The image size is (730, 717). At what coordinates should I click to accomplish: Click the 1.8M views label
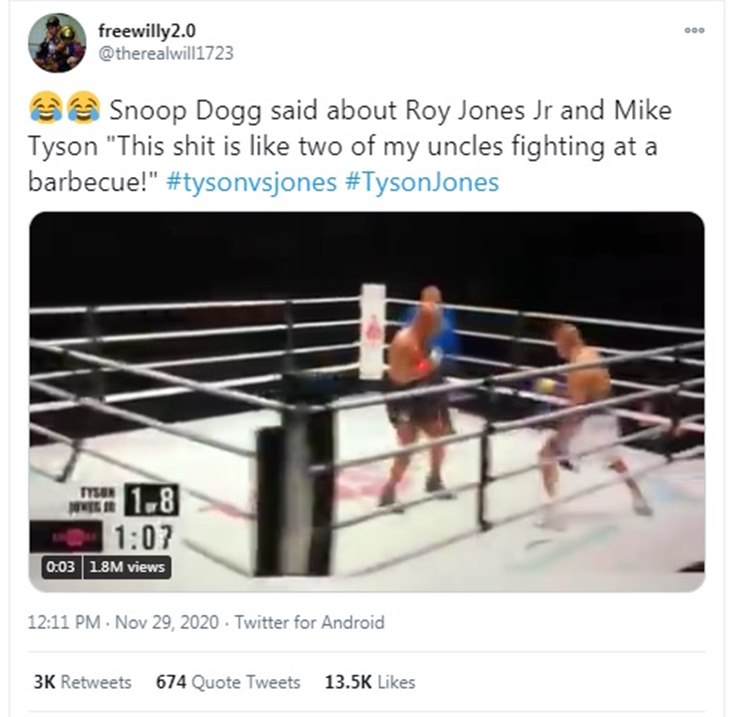pos(127,567)
